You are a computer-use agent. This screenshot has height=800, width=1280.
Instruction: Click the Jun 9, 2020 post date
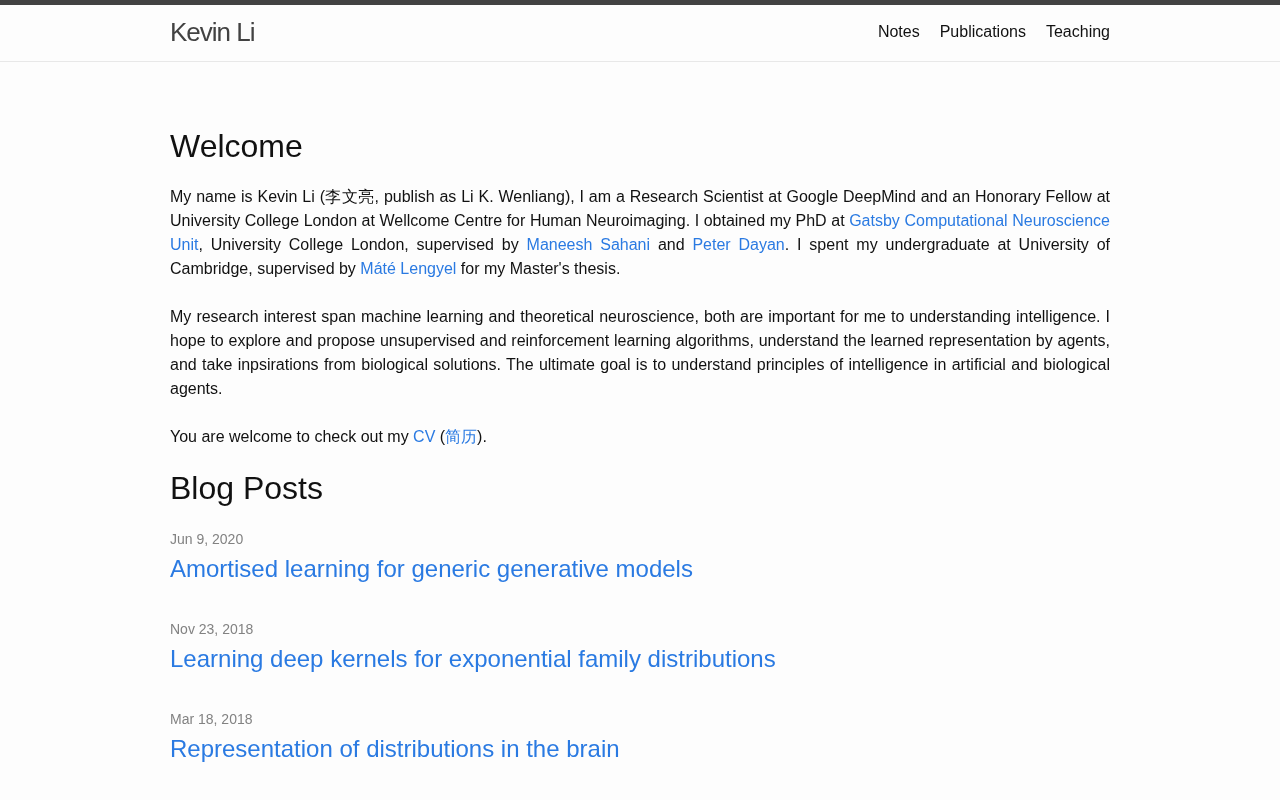pos(206,539)
